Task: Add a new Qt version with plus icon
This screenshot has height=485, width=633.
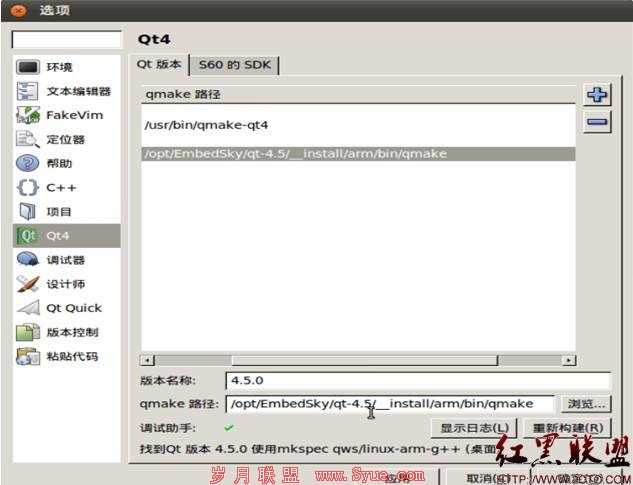Action: click(x=597, y=94)
